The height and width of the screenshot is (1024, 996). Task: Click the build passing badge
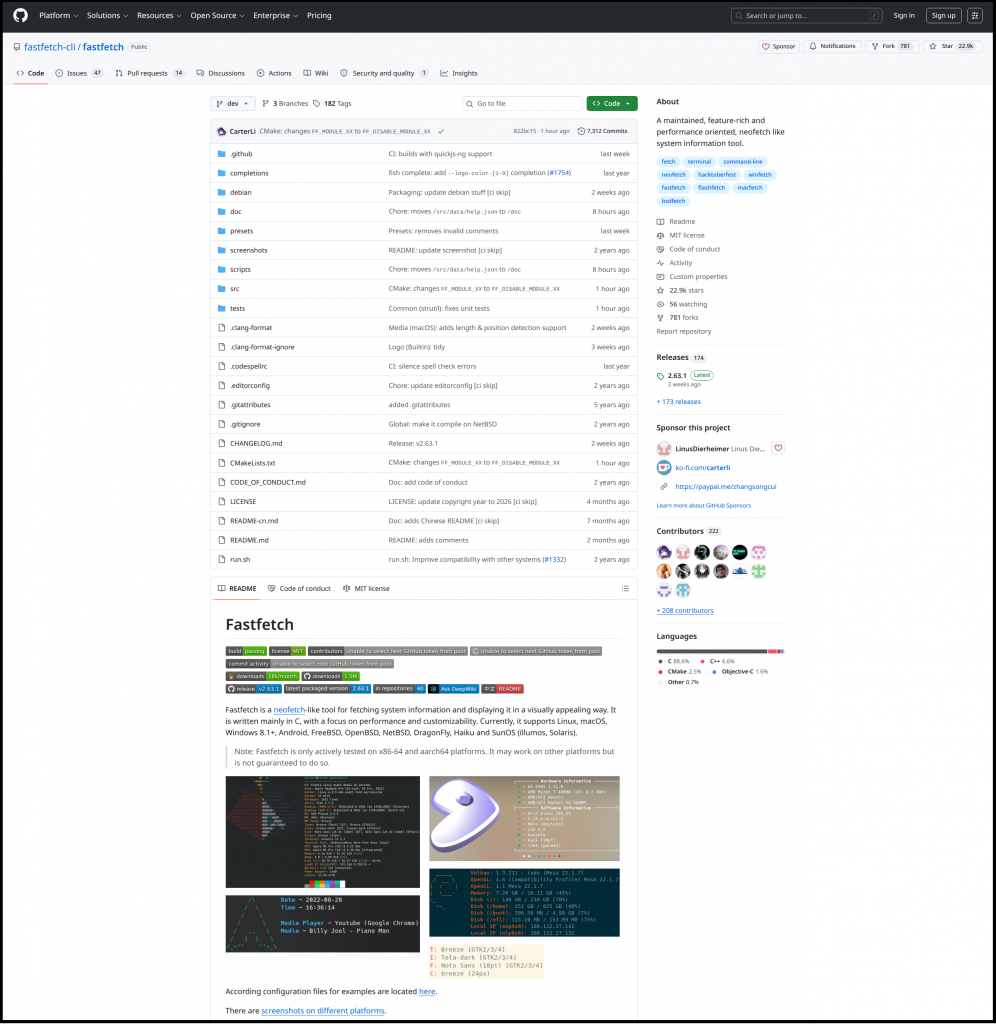pos(246,651)
